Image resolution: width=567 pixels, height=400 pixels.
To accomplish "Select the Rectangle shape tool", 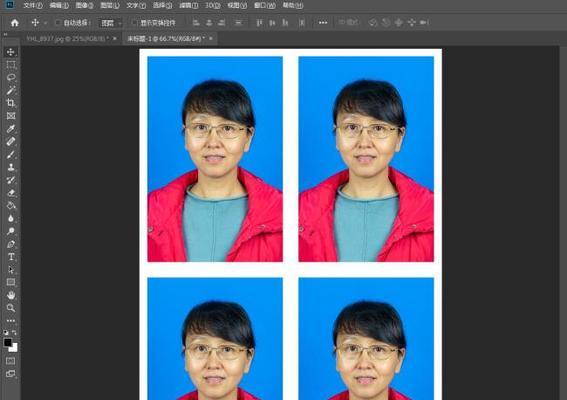I will click(11, 282).
